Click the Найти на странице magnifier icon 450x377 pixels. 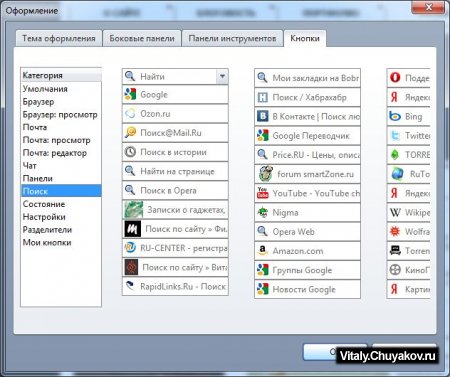coord(130,171)
